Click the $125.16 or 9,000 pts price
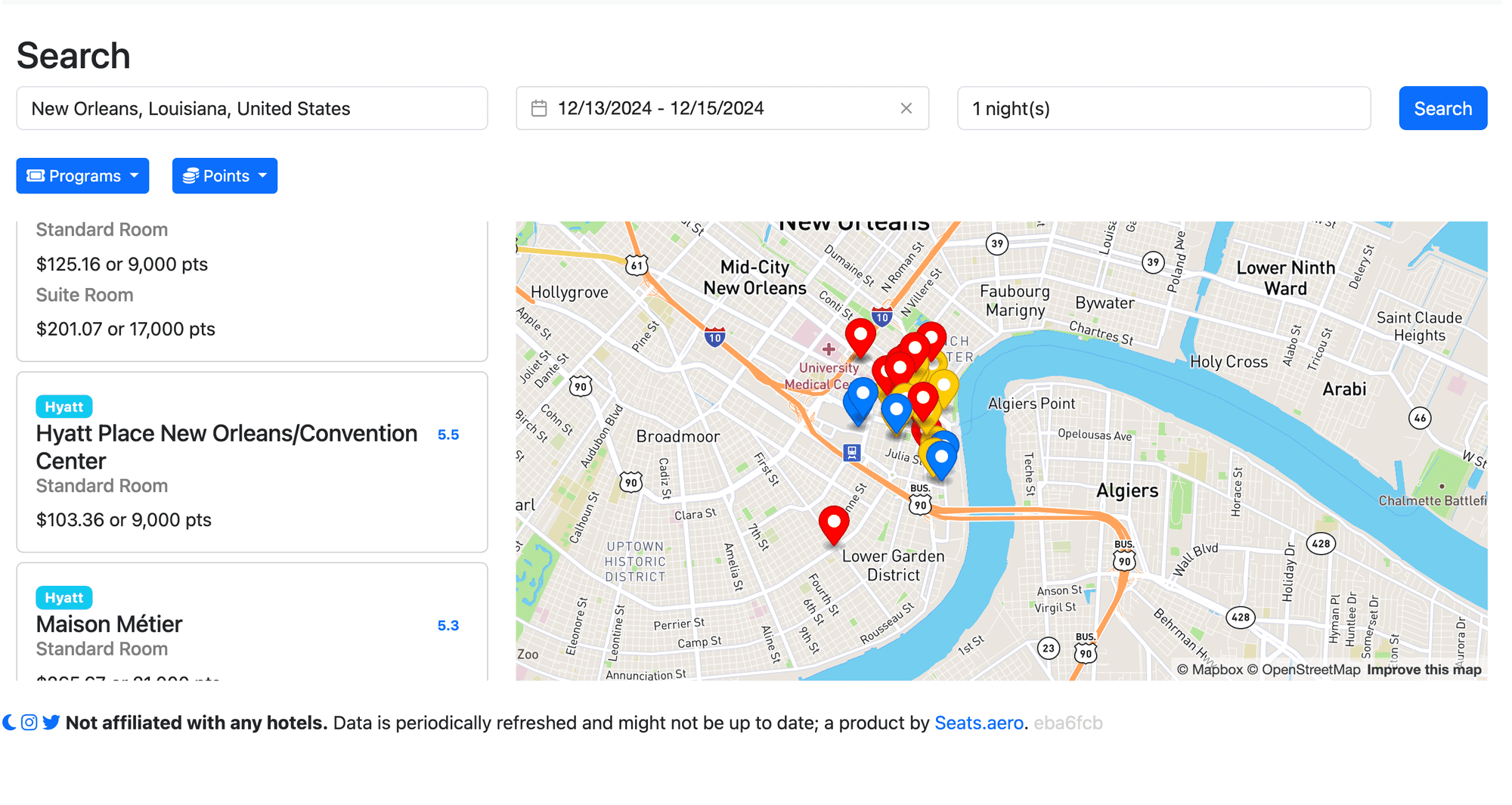The image size is (1512, 805). [x=122, y=264]
